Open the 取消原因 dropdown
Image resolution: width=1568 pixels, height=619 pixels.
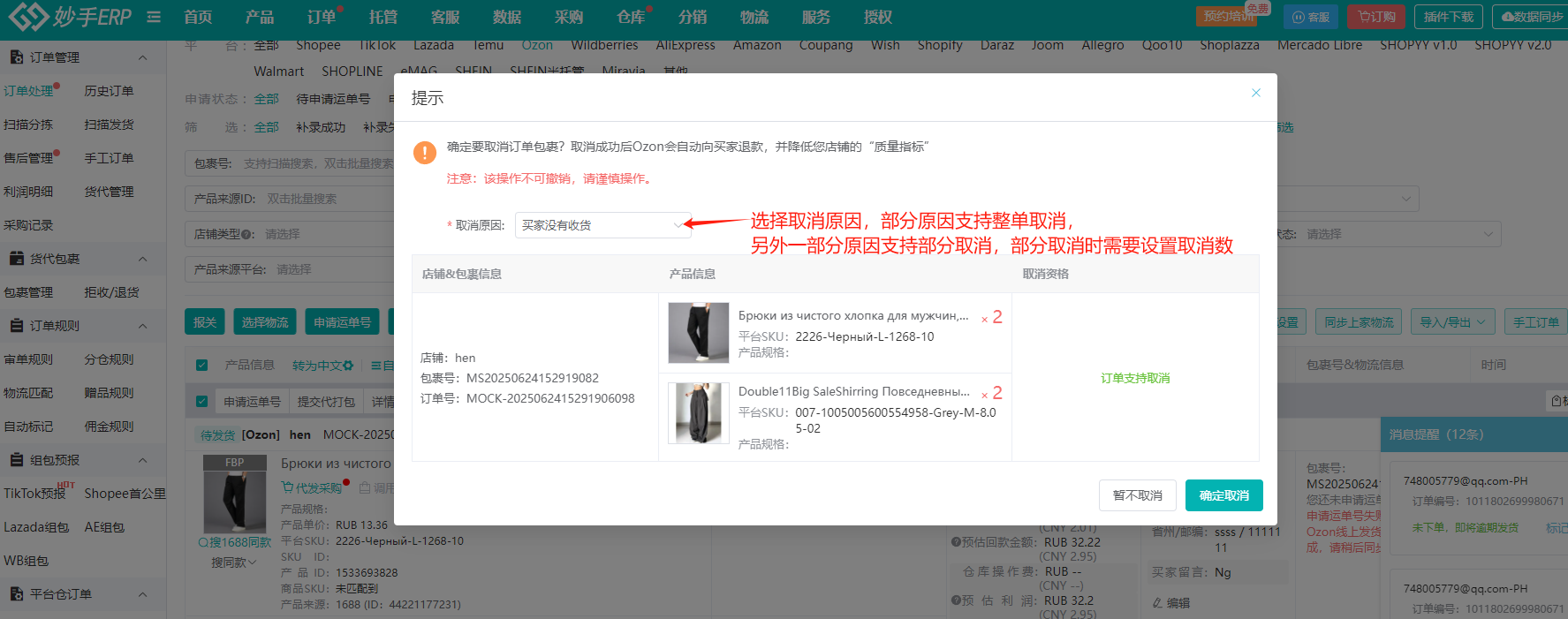[602, 225]
